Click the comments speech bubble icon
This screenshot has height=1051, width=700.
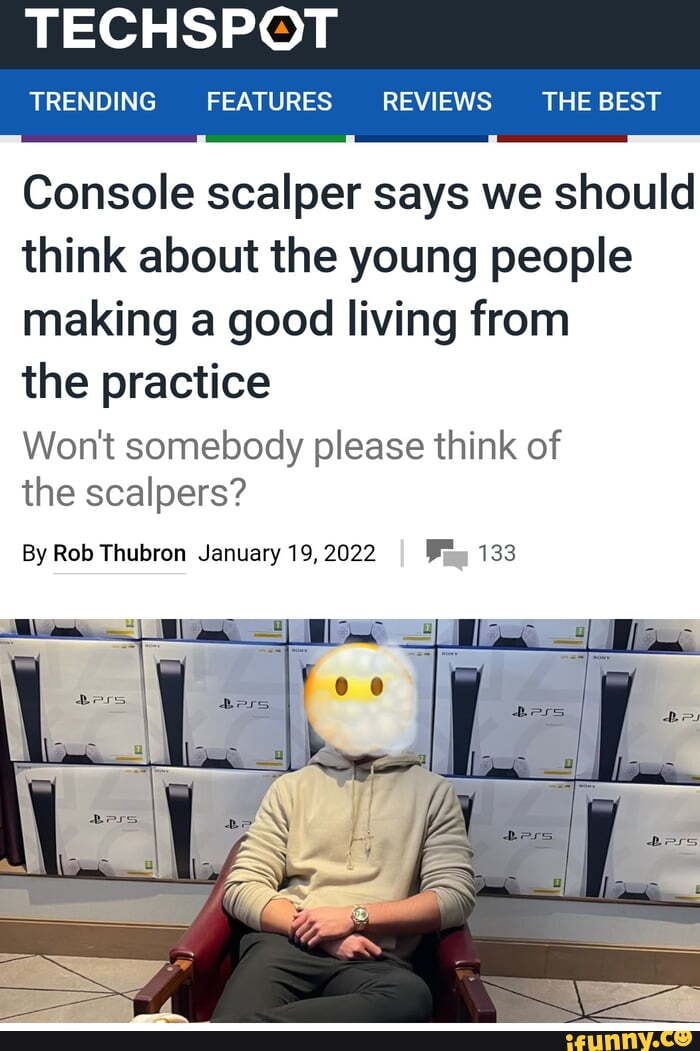(x=447, y=554)
